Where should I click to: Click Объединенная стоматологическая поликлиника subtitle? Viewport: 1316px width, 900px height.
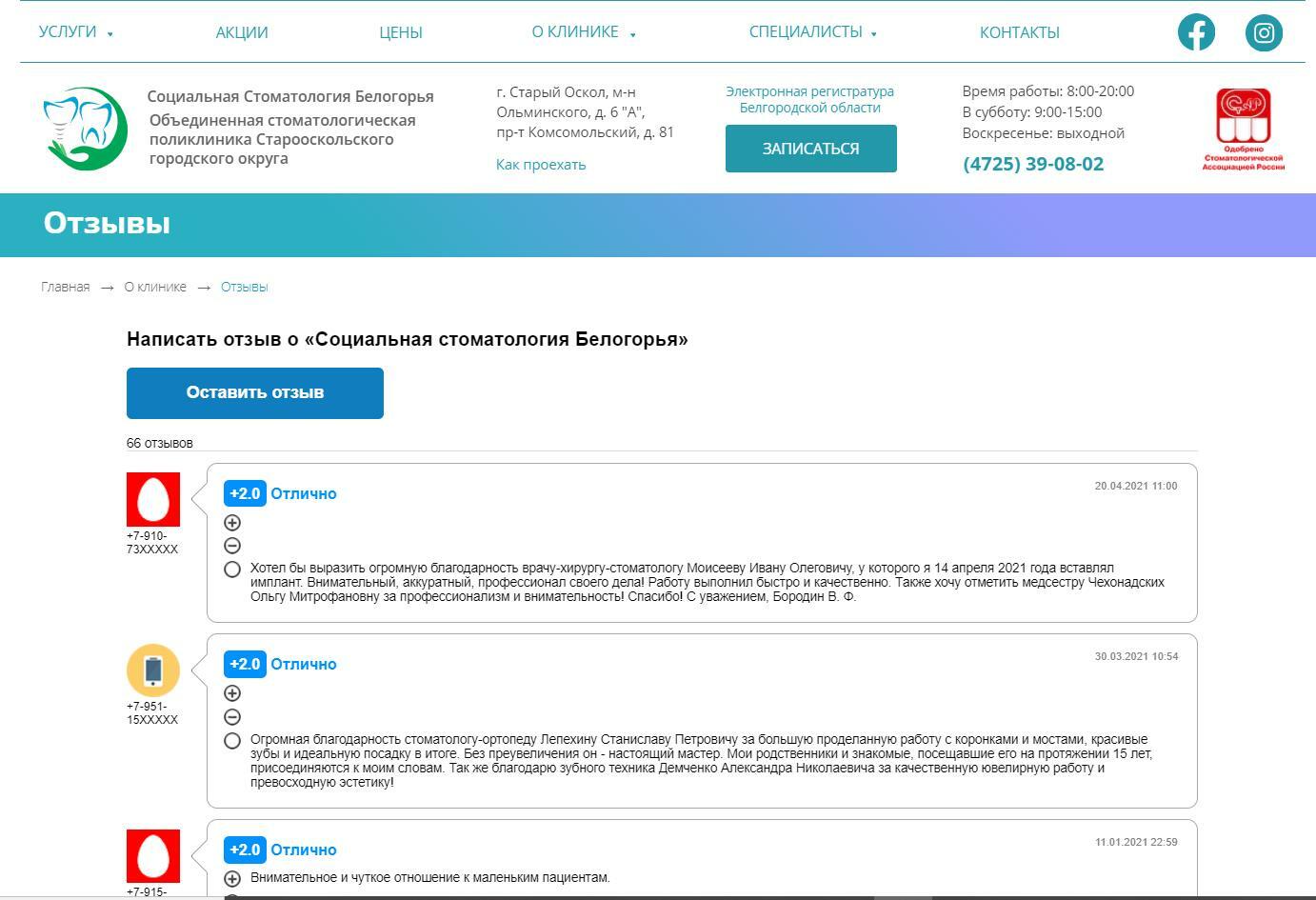point(283,139)
